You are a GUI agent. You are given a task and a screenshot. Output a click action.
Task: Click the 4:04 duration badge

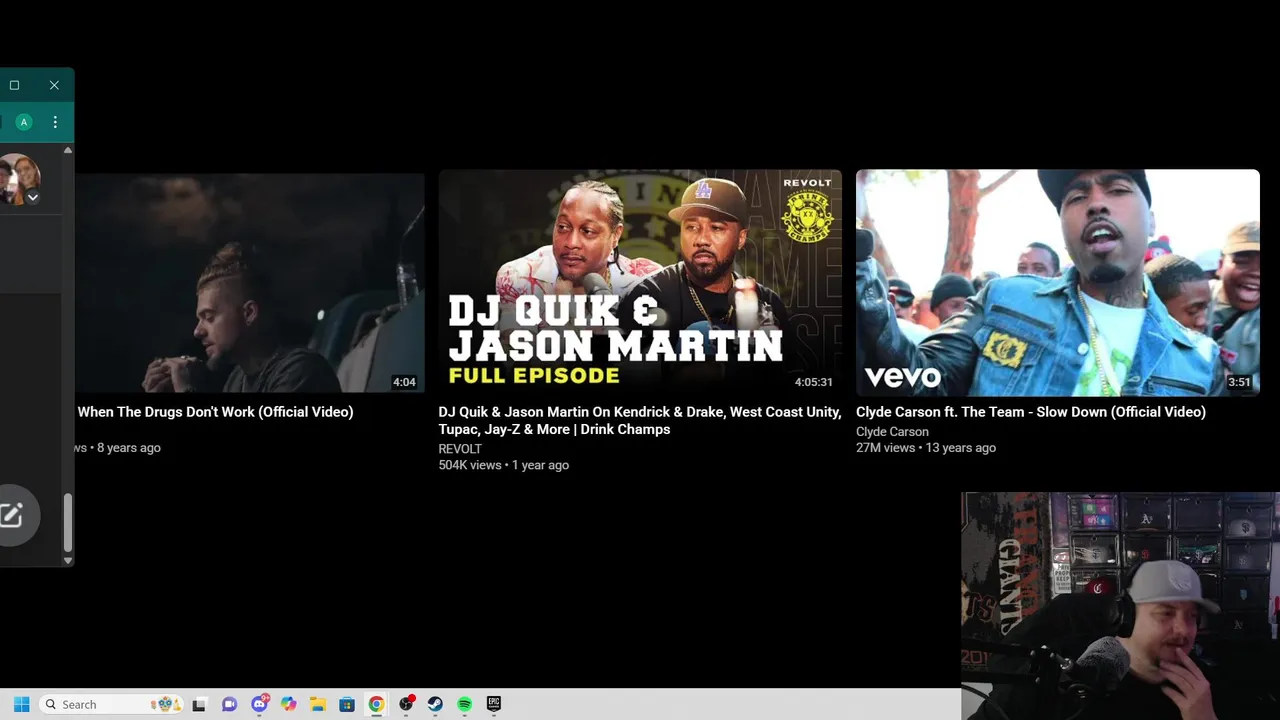coord(404,382)
